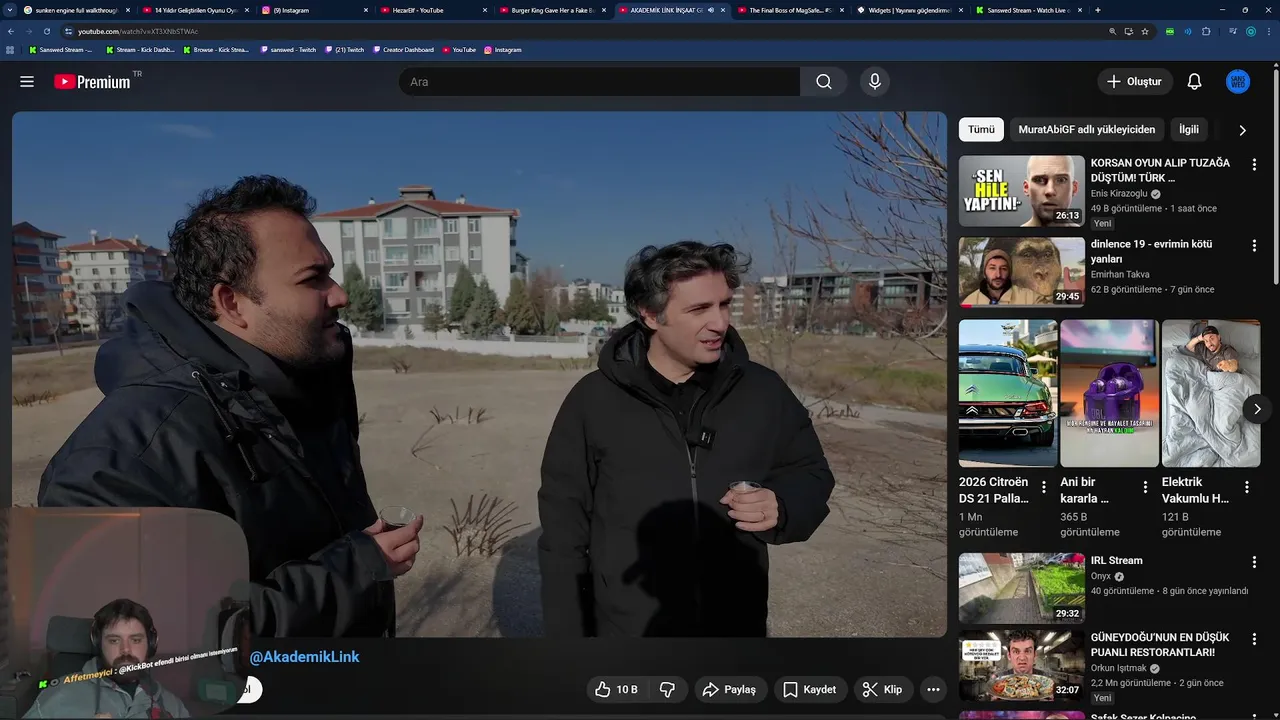
Task: Open the YouTube guide hamburger menu
Action: [27, 82]
